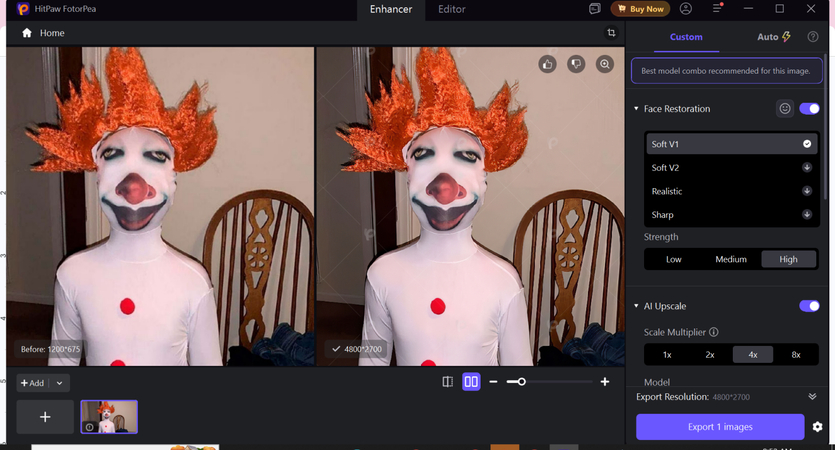Toggle Face Restoration switch
Image resolution: width=835 pixels, height=450 pixels.
click(809, 109)
